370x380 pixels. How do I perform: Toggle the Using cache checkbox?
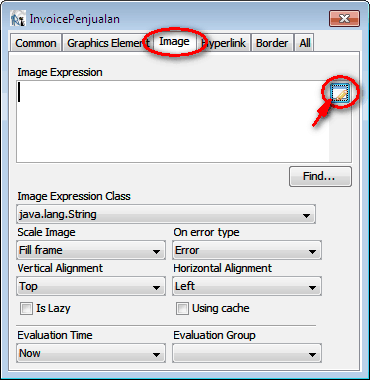[x=182, y=309]
